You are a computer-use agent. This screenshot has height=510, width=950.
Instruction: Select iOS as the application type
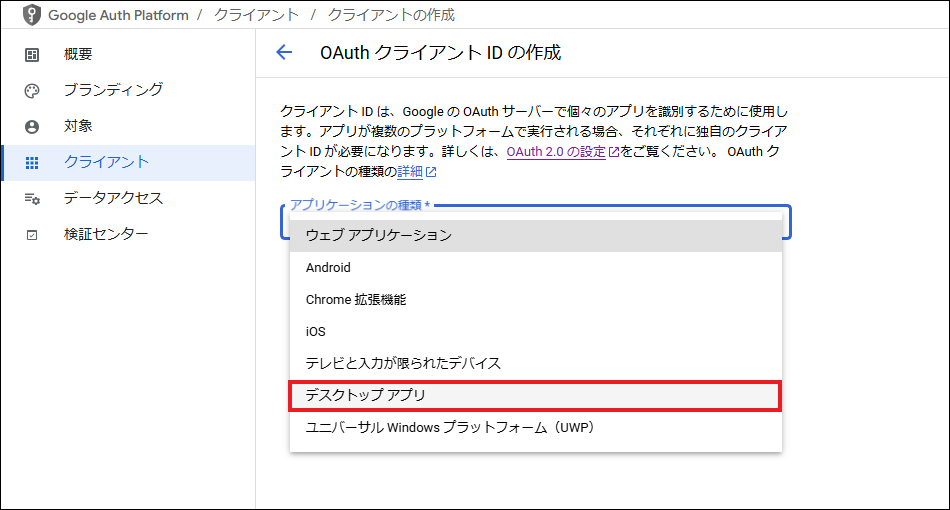coord(315,331)
